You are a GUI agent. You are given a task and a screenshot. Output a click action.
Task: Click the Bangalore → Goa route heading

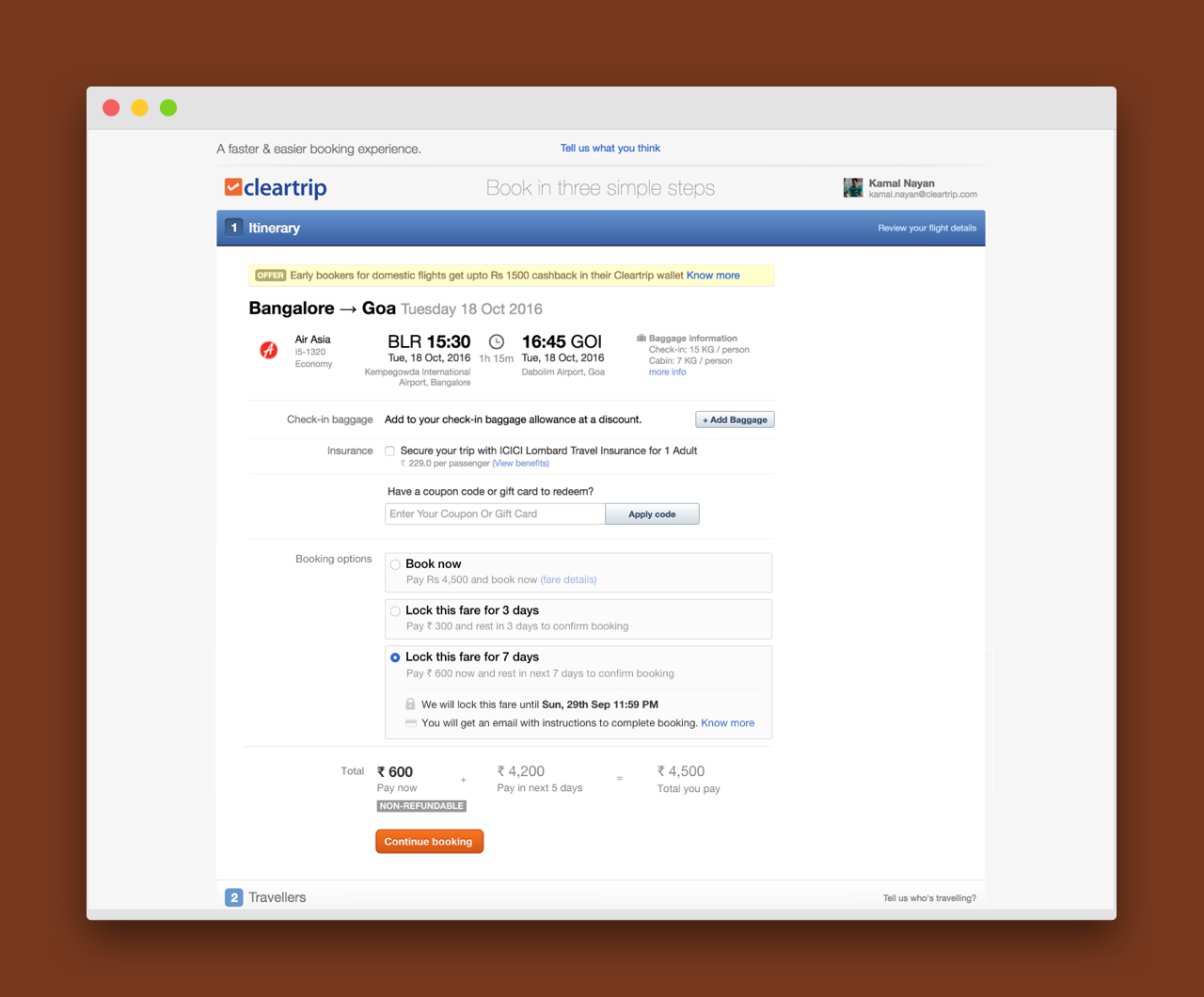tap(322, 309)
